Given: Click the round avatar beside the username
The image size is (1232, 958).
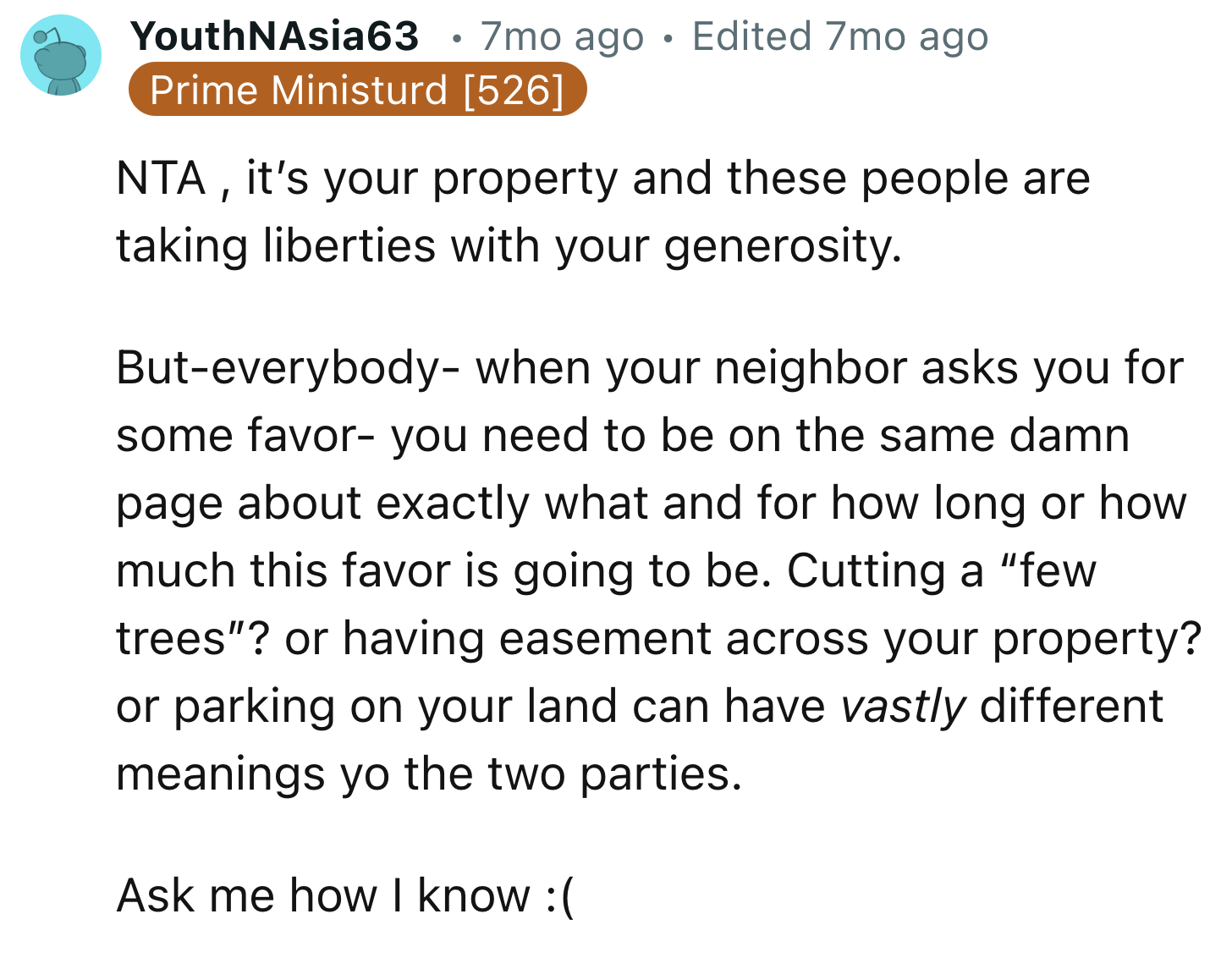Looking at the screenshot, I should tap(60, 54).
